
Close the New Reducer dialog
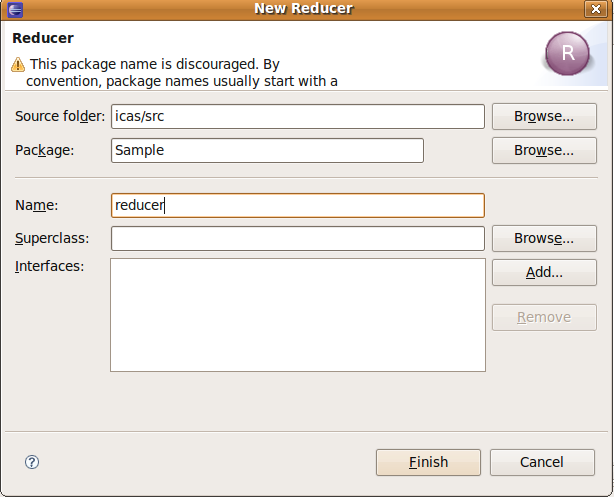pos(600,9)
